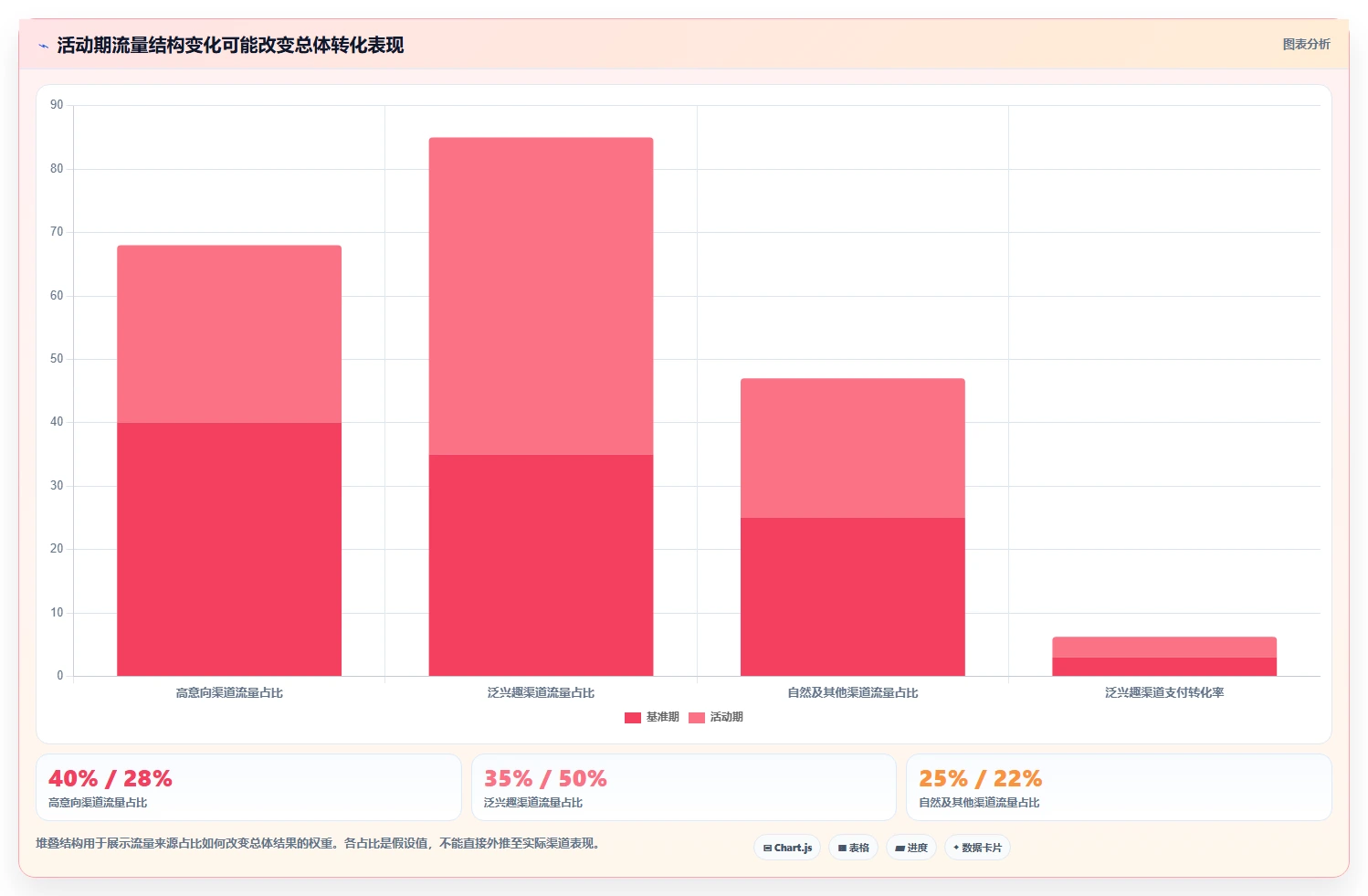Click the 表格 chip

854,848
